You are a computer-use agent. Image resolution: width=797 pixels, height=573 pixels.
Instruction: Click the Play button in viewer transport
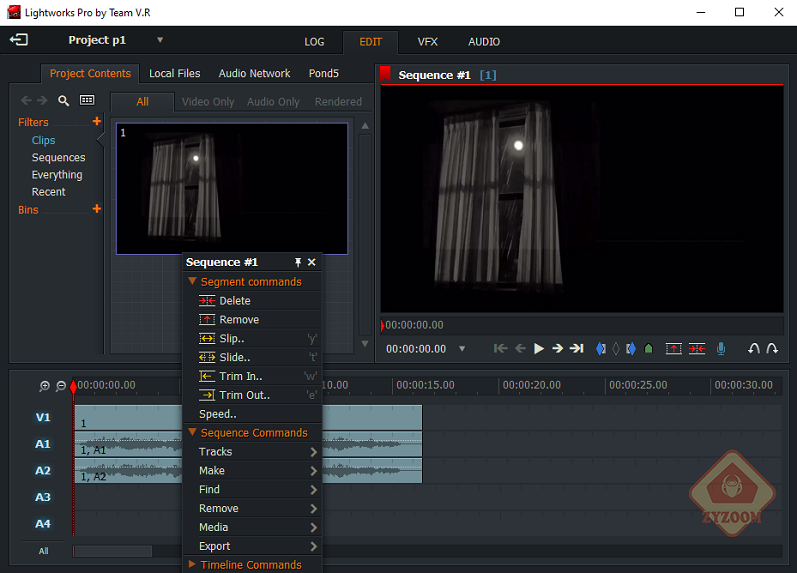click(x=539, y=348)
